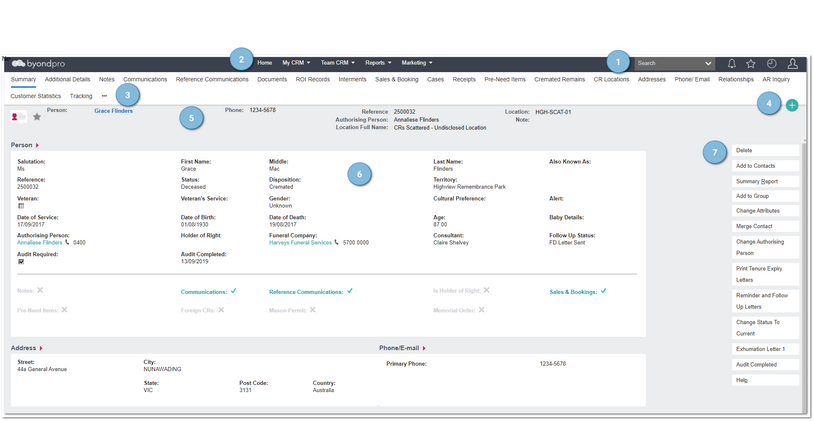Click the Summary Report button
Screen dimensions: 814x421
pos(765,181)
